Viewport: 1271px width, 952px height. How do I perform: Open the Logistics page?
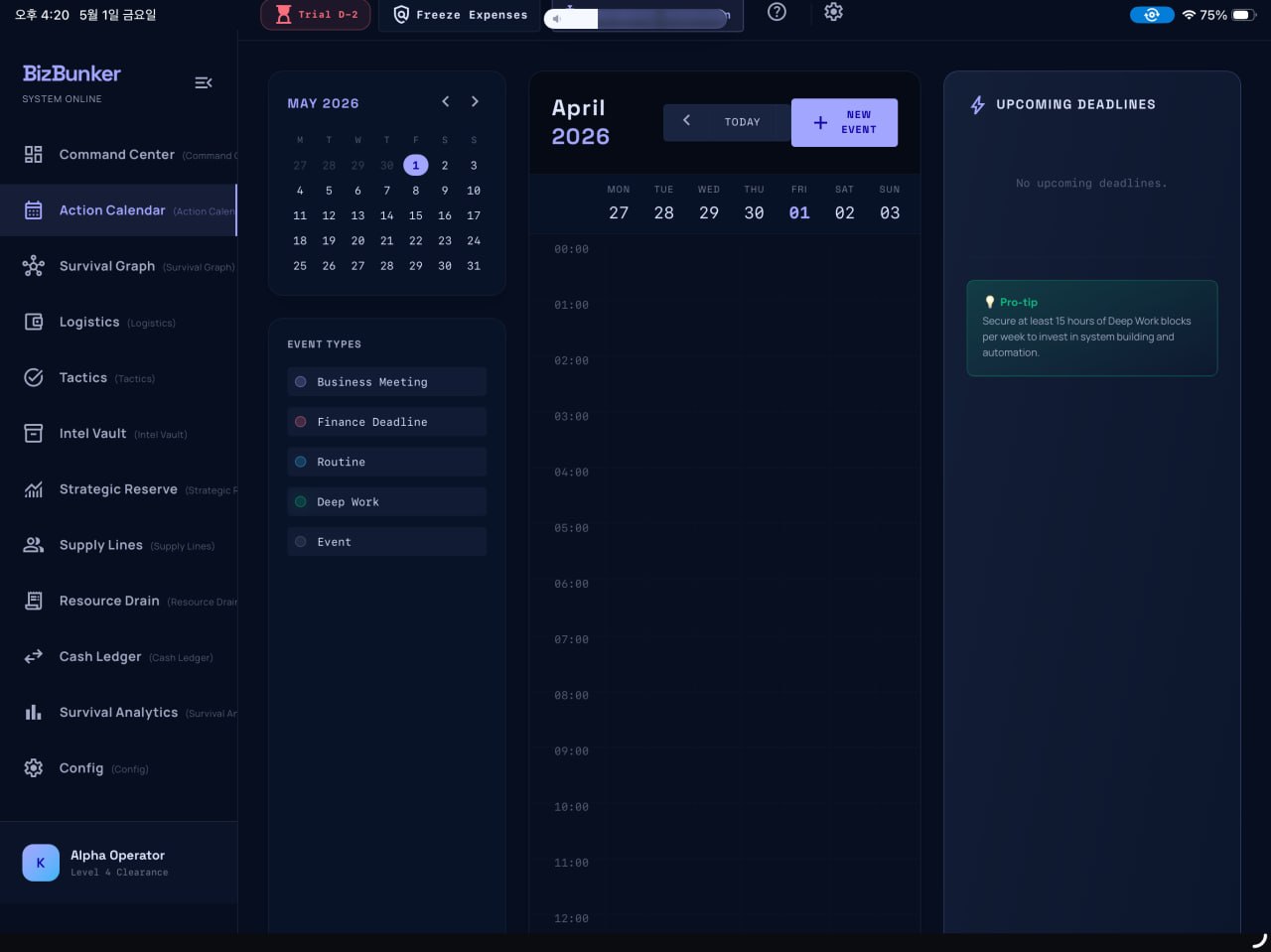[x=118, y=322]
